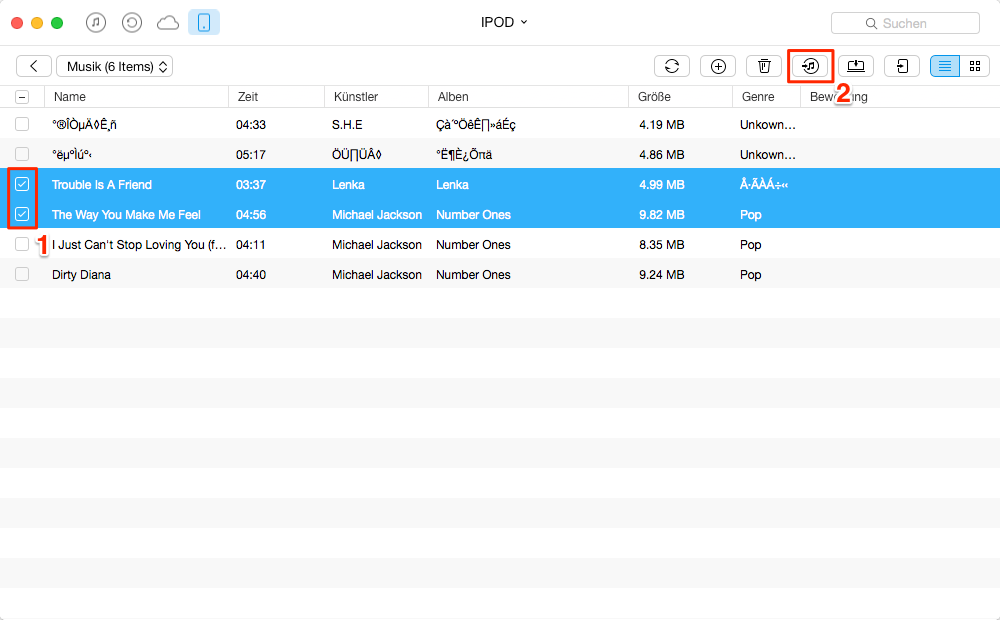This screenshot has height=620, width=1000.
Task: Delete selected songs with trash icon
Action: [x=764, y=66]
